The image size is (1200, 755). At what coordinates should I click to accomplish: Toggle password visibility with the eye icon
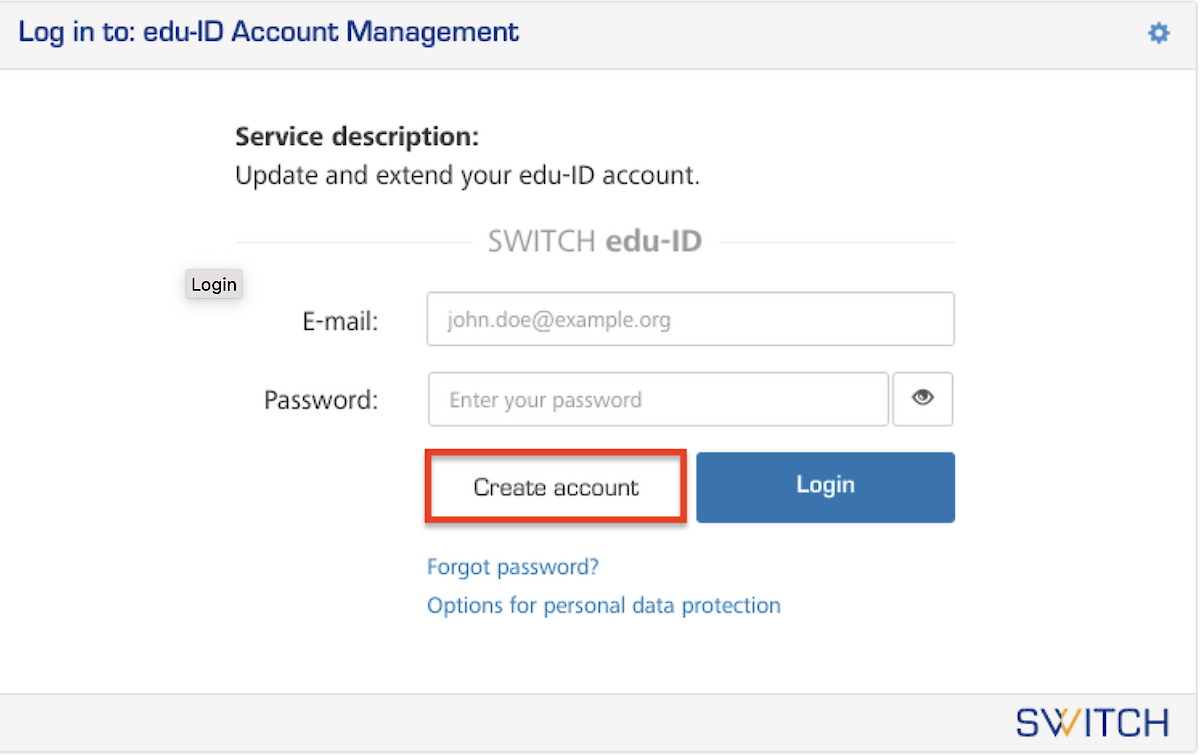[x=922, y=399]
